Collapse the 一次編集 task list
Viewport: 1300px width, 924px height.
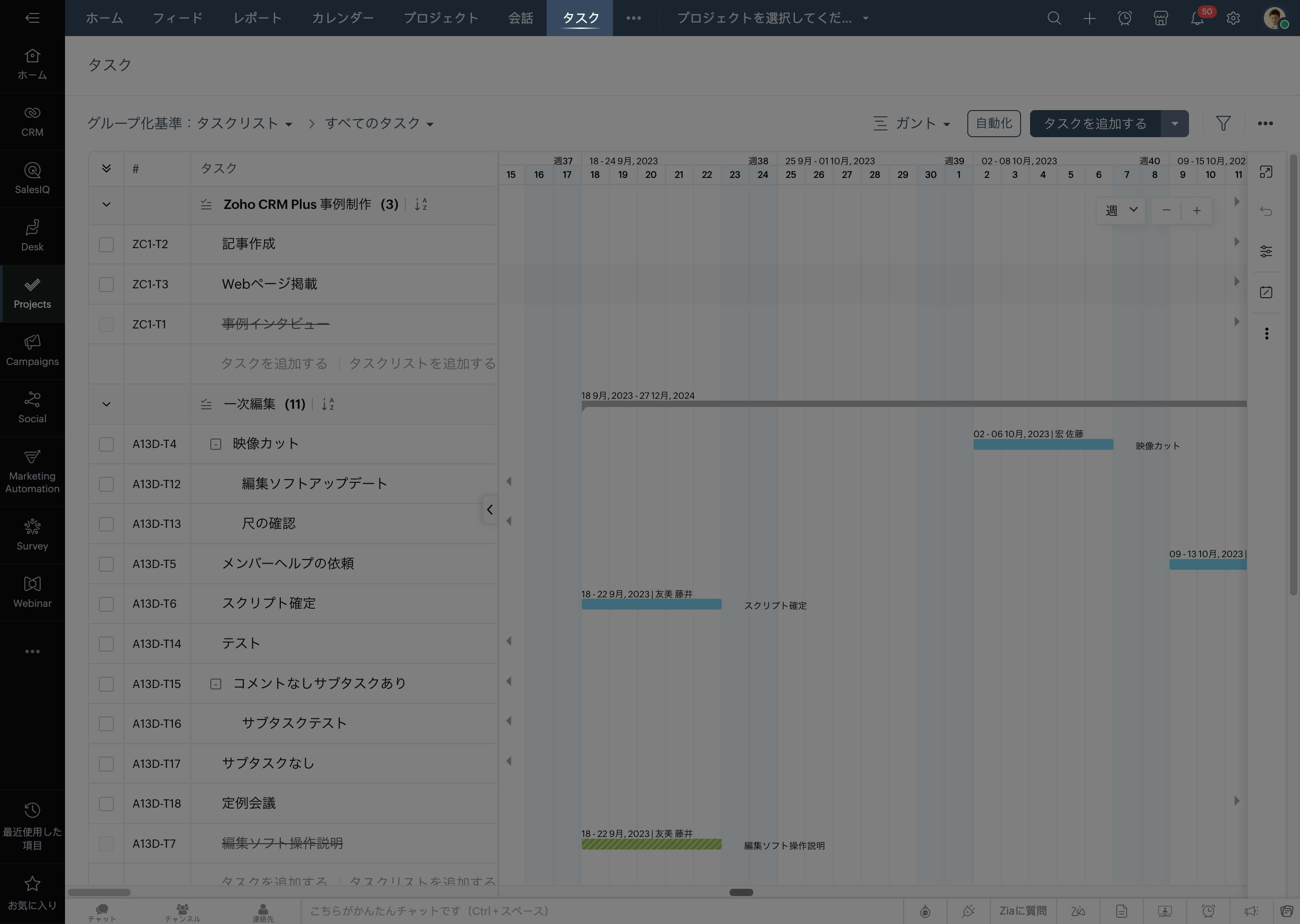[106, 405]
